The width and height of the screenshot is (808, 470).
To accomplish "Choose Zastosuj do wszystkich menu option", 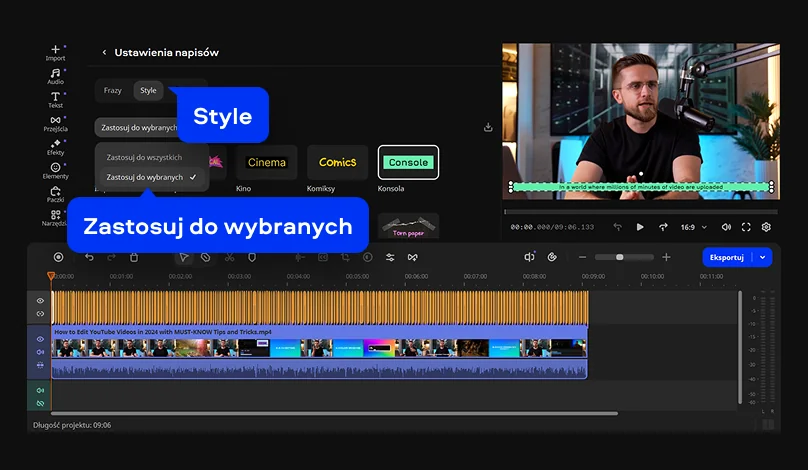I will coord(145,158).
